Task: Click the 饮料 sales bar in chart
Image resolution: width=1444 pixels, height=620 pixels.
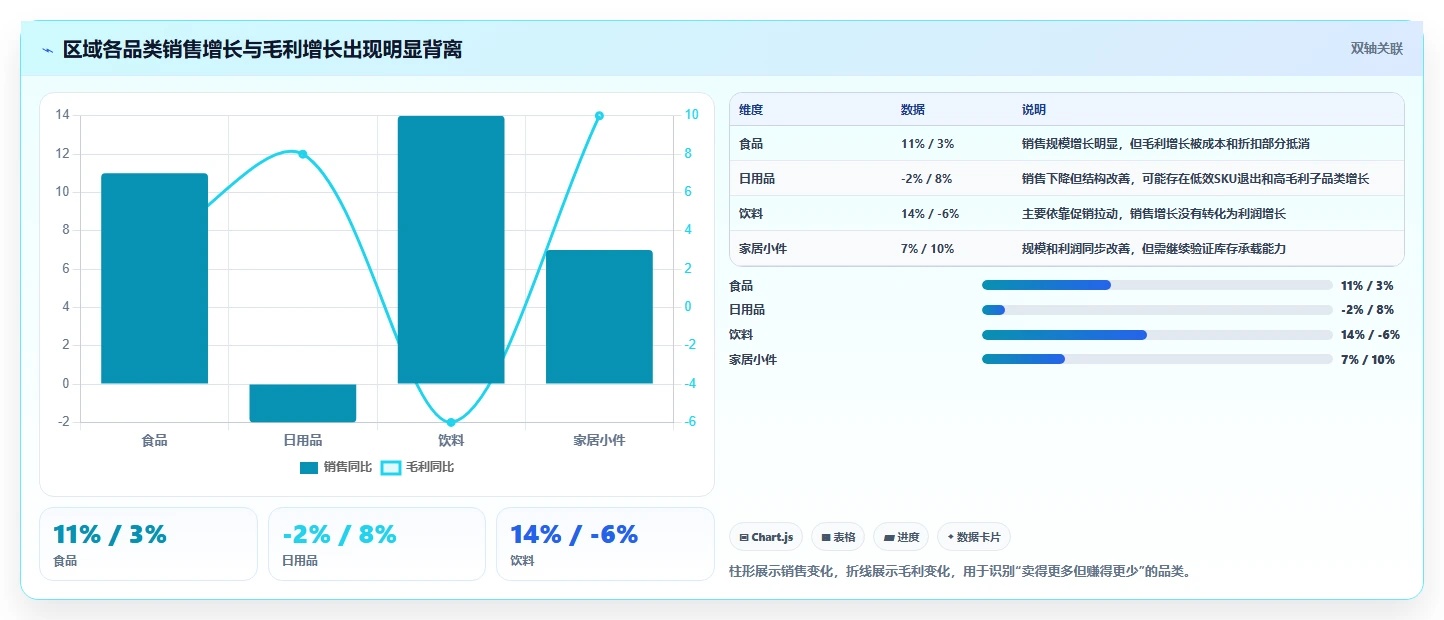Action: click(x=451, y=250)
